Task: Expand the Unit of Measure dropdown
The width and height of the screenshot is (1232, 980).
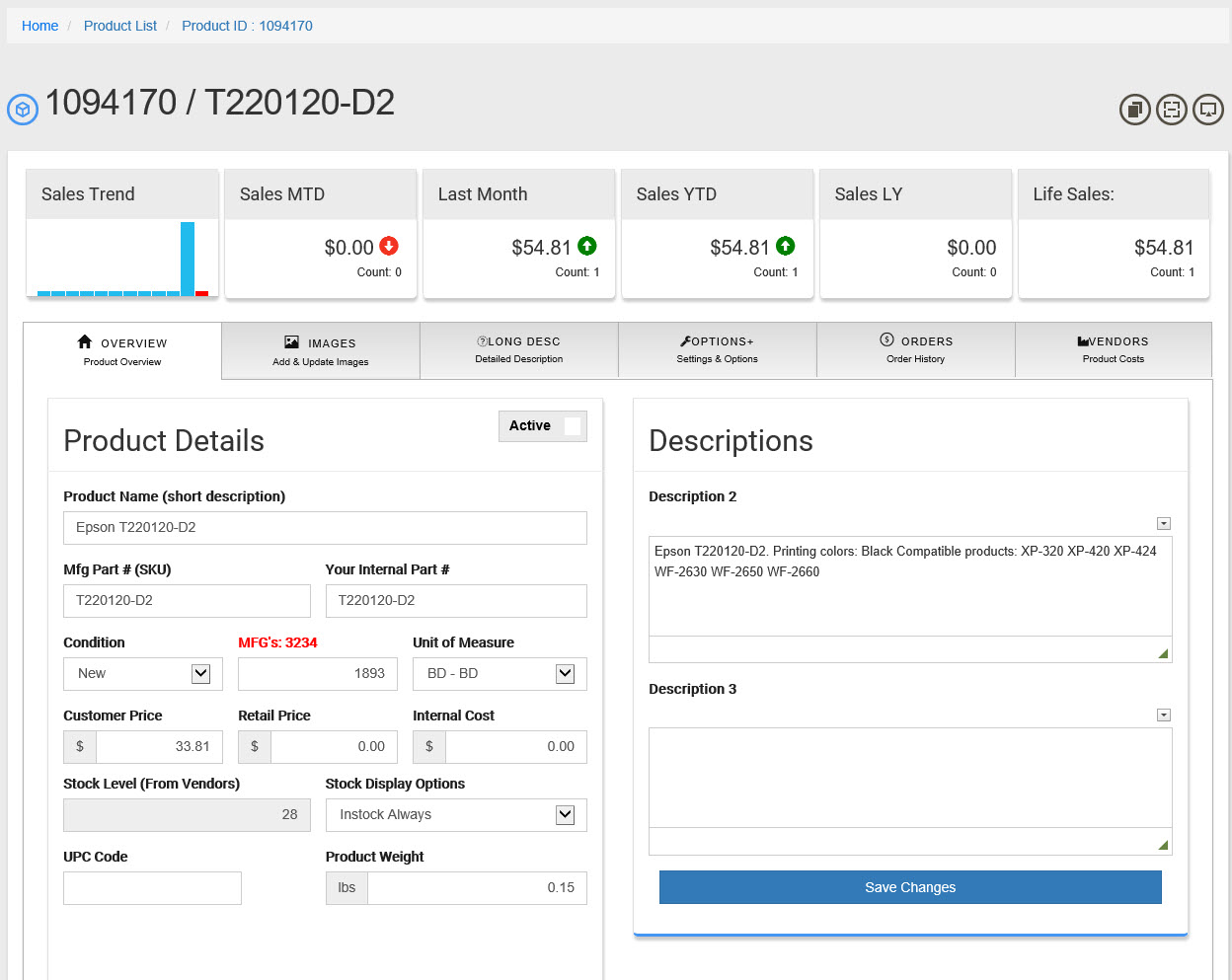Action: [565, 673]
